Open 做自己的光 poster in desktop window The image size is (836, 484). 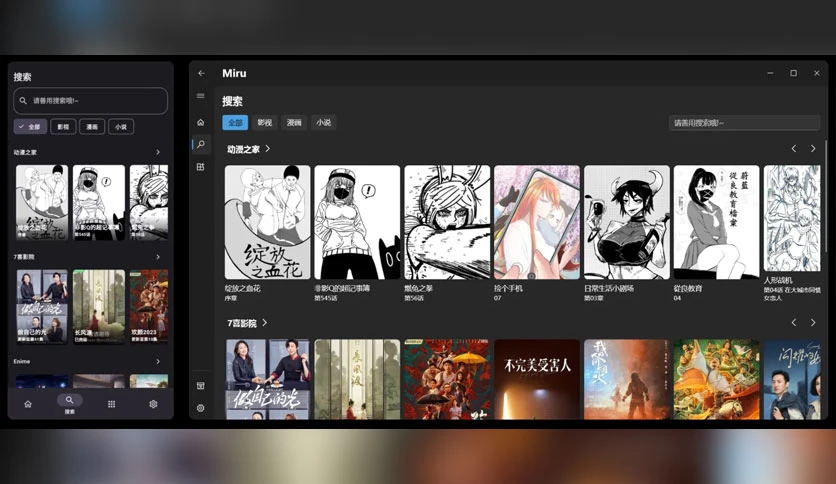point(267,379)
